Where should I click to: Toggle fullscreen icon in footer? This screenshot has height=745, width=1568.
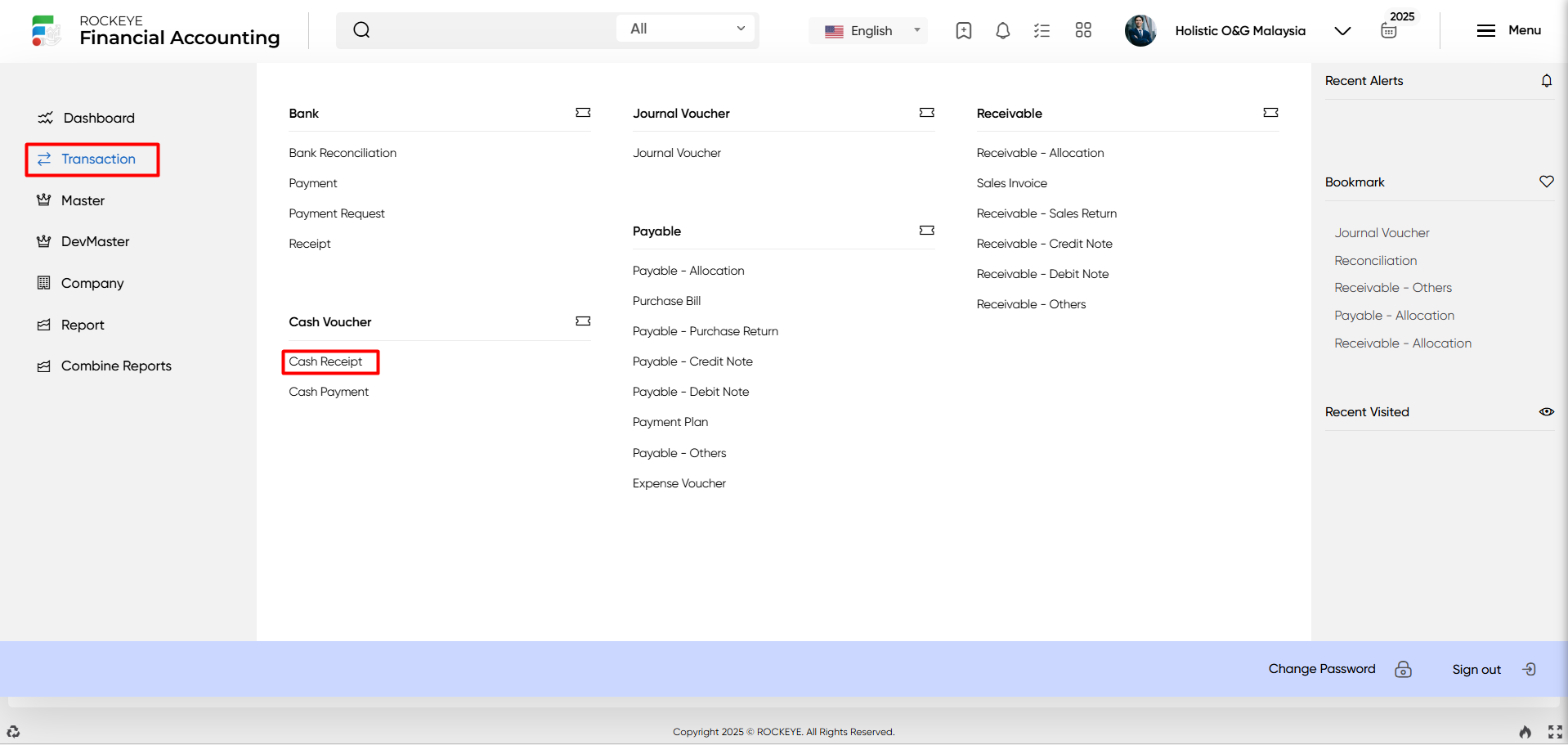(1556, 732)
